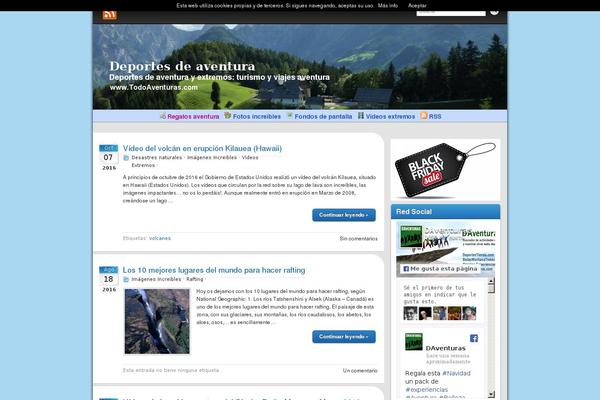Click the orange RSS feed icon in header

pos(109,15)
